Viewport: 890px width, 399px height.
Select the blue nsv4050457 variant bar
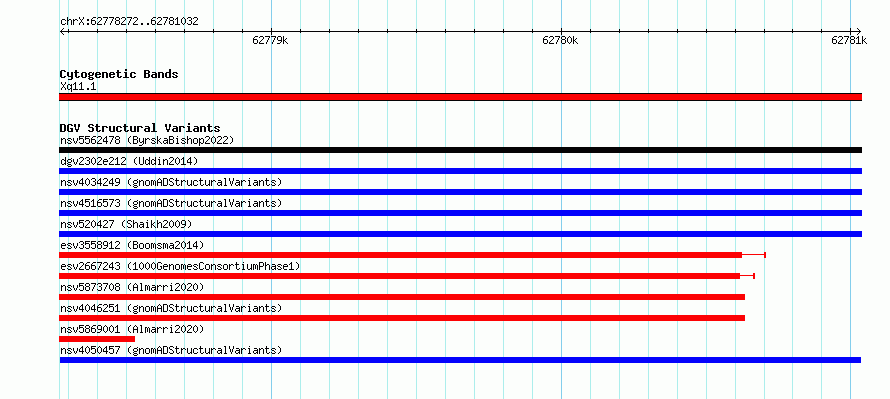pyautogui.click(x=460, y=360)
